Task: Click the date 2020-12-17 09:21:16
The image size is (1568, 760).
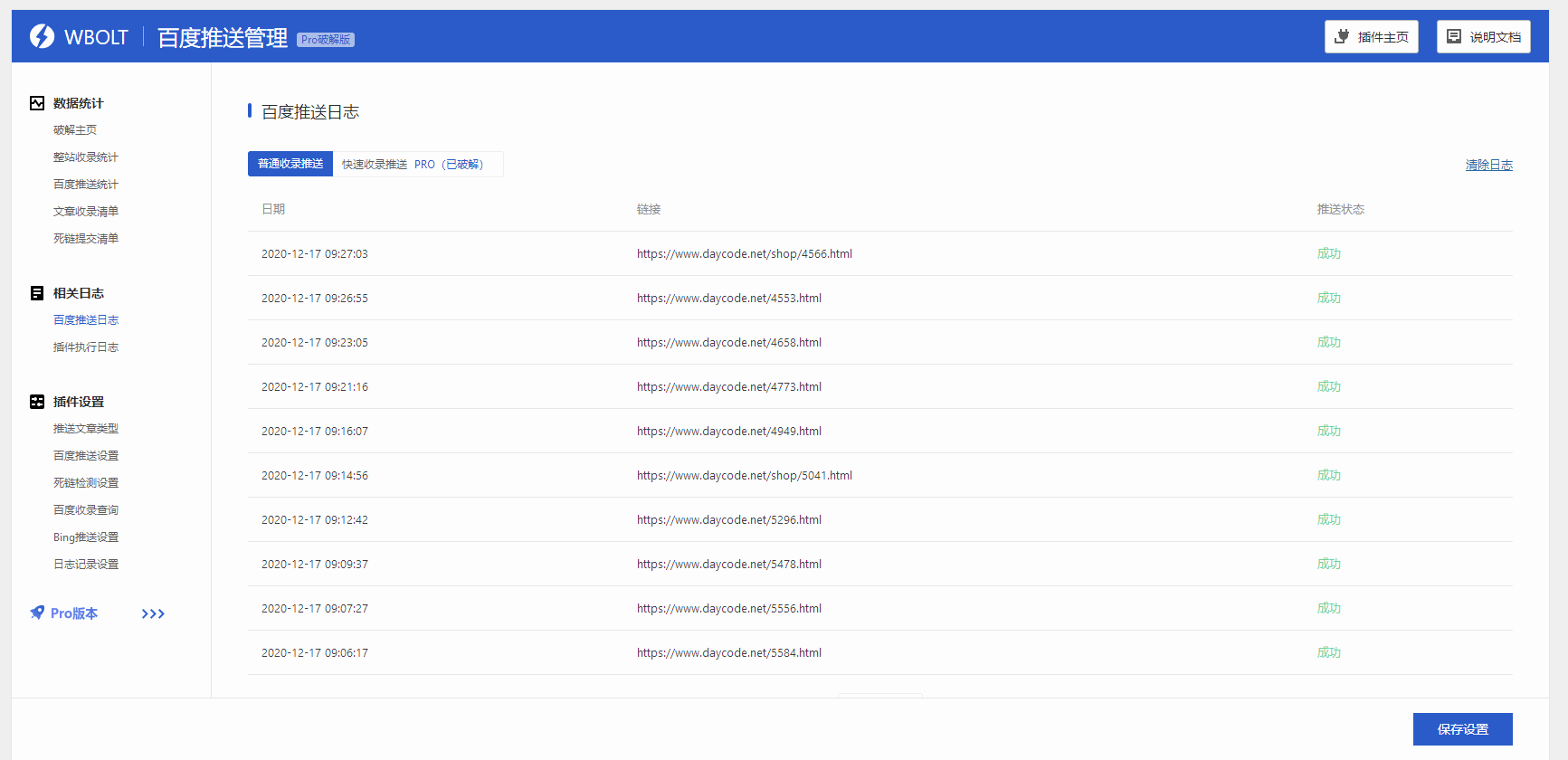Action: coord(315,387)
